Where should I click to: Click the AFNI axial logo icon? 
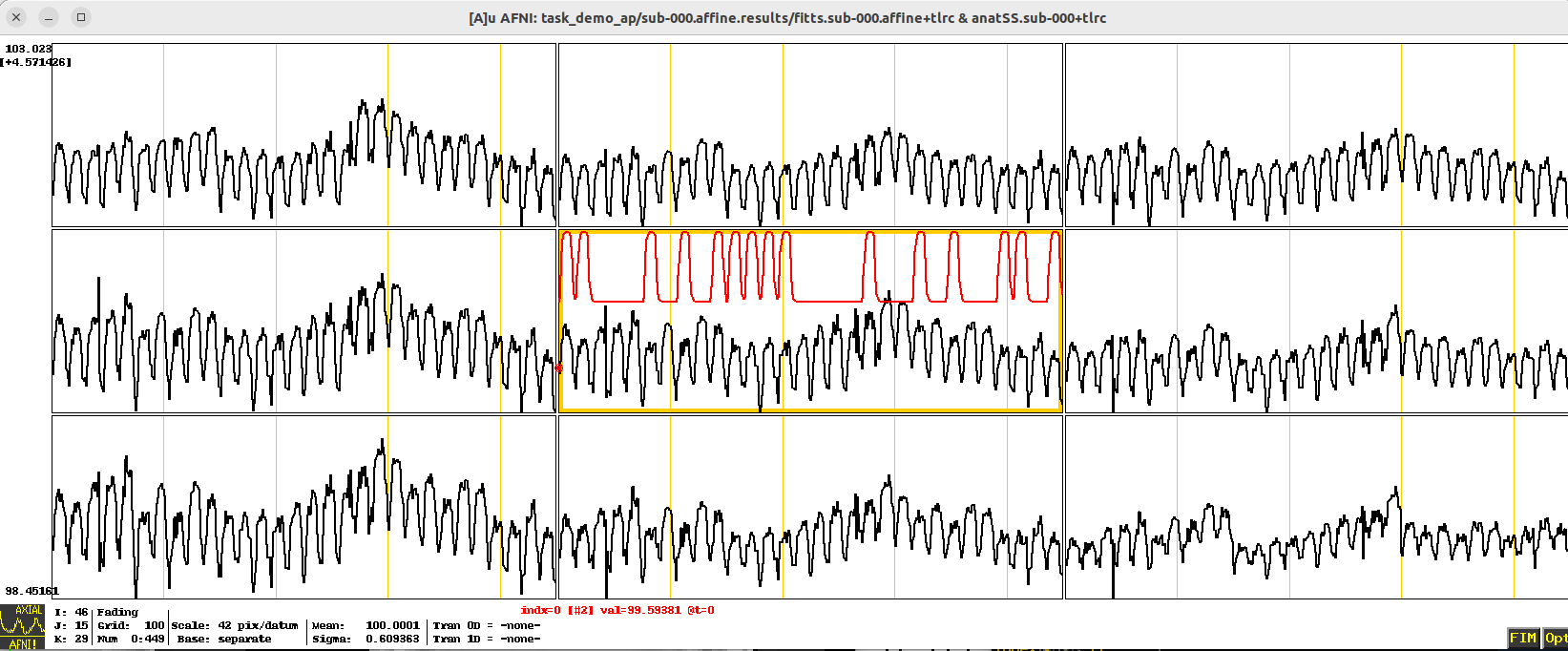(x=23, y=626)
